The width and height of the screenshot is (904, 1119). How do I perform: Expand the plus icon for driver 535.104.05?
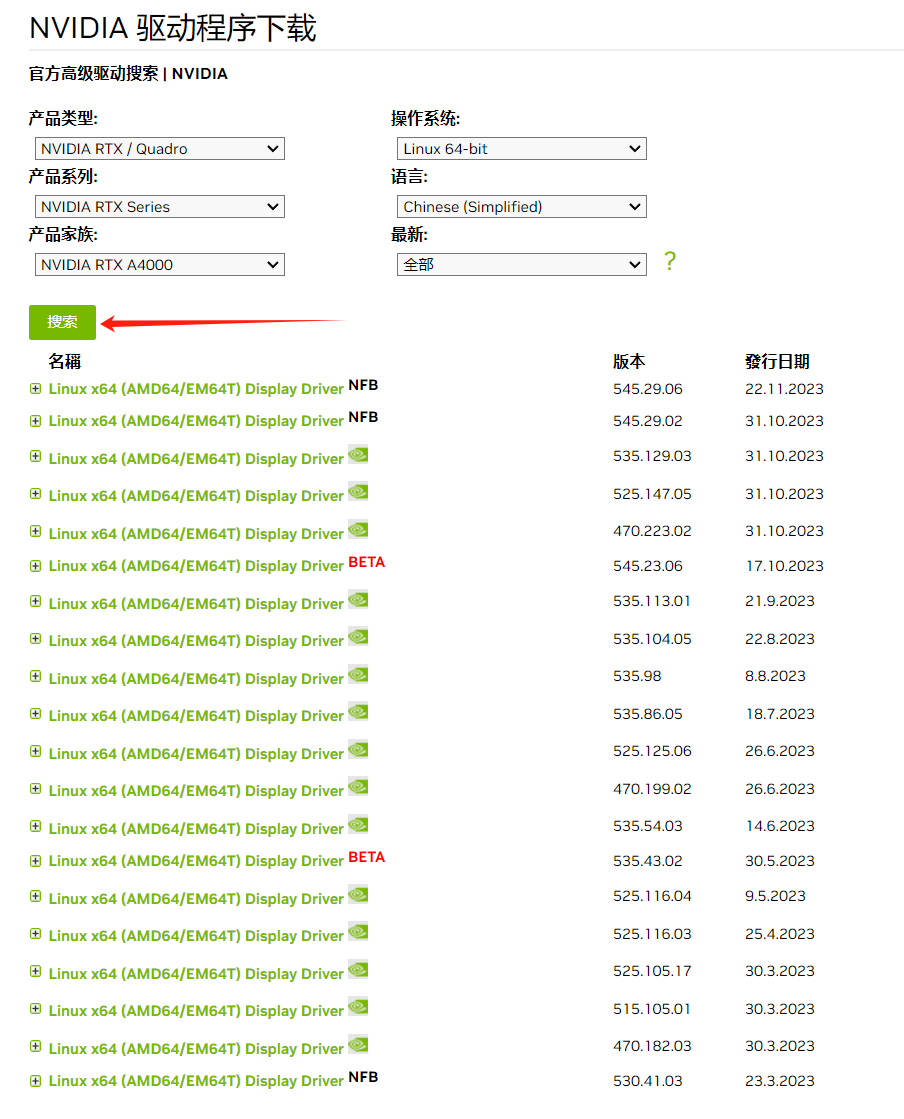pos(36,639)
